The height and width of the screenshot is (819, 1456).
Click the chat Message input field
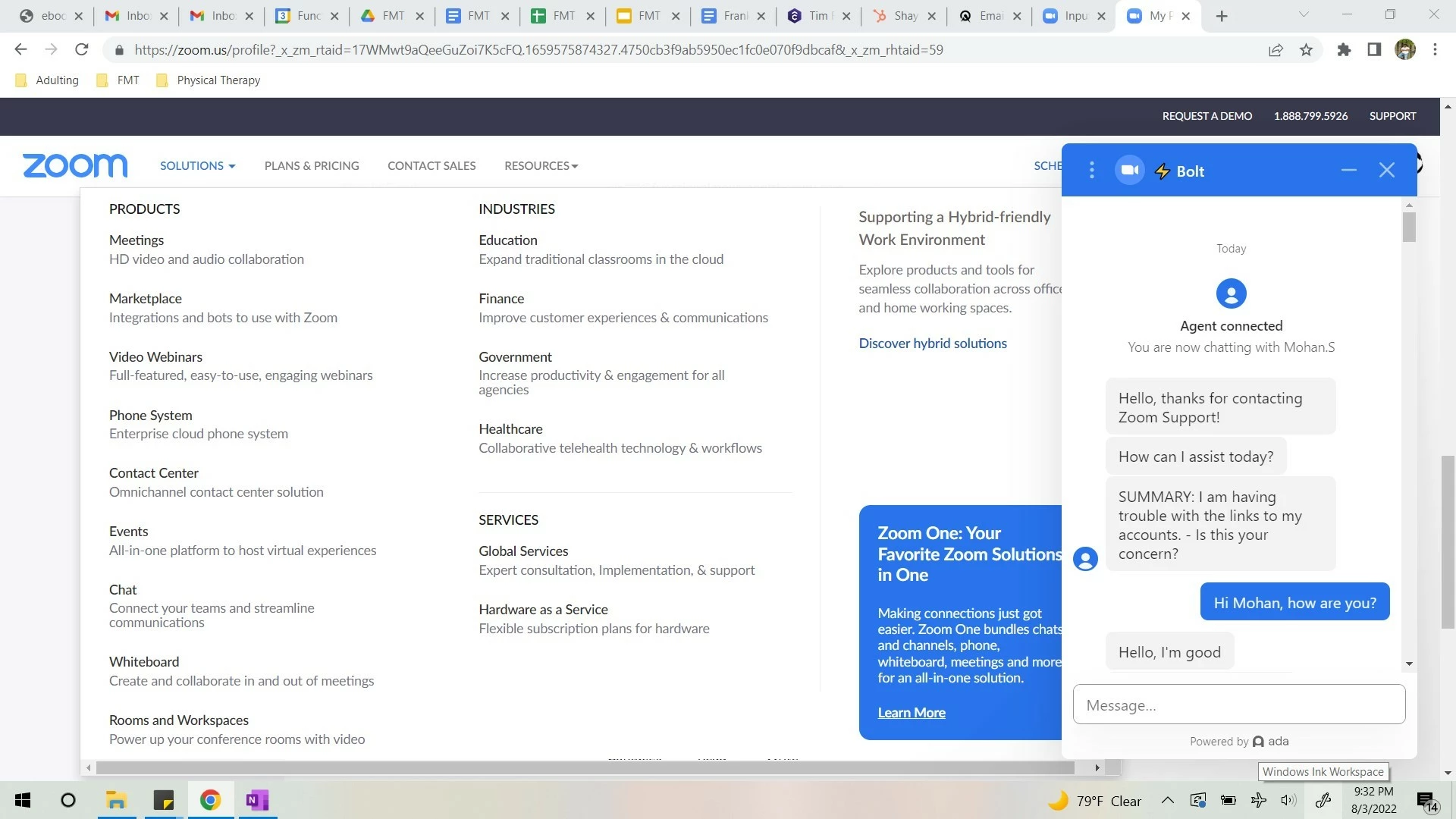(x=1238, y=705)
